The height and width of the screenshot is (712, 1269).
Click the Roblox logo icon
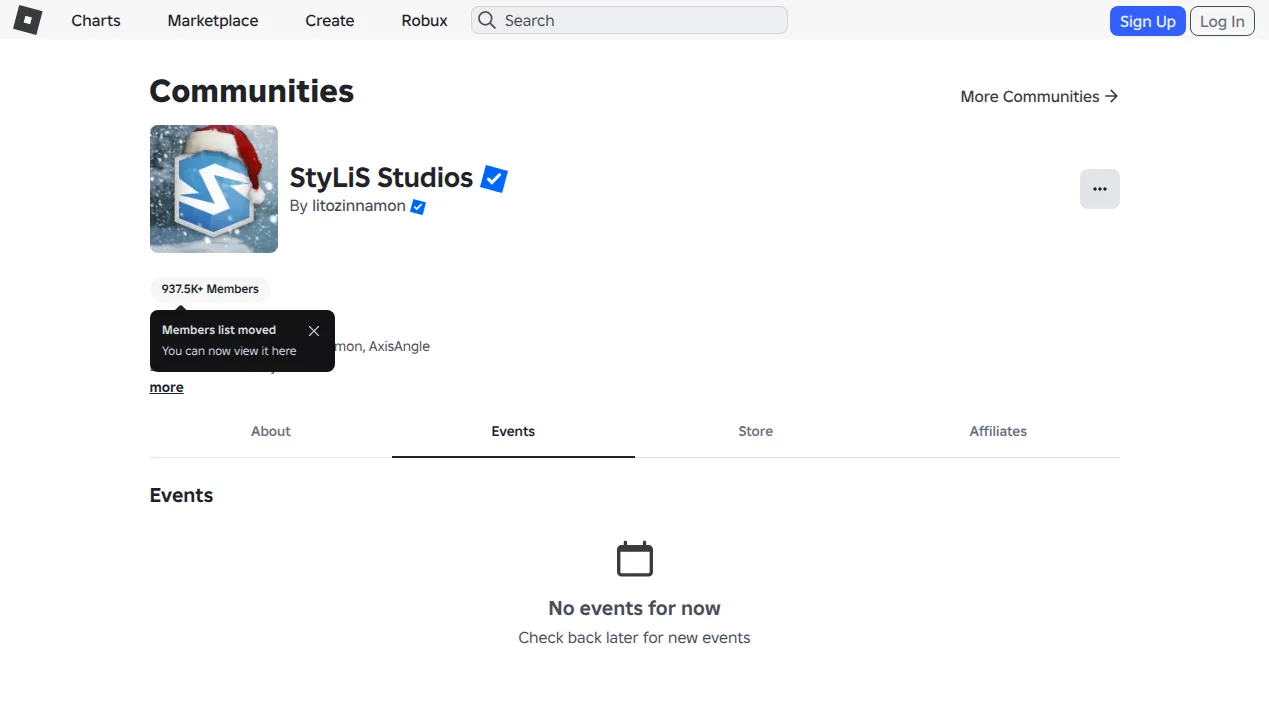[x=27, y=20]
